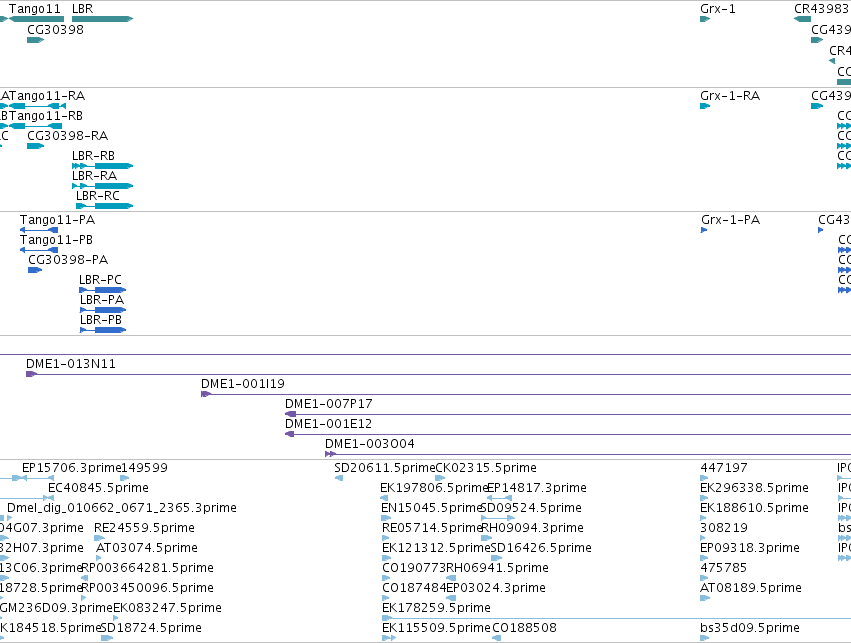Click EST EP03024.3prime
This screenshot has width=851, height=643.
451,599
